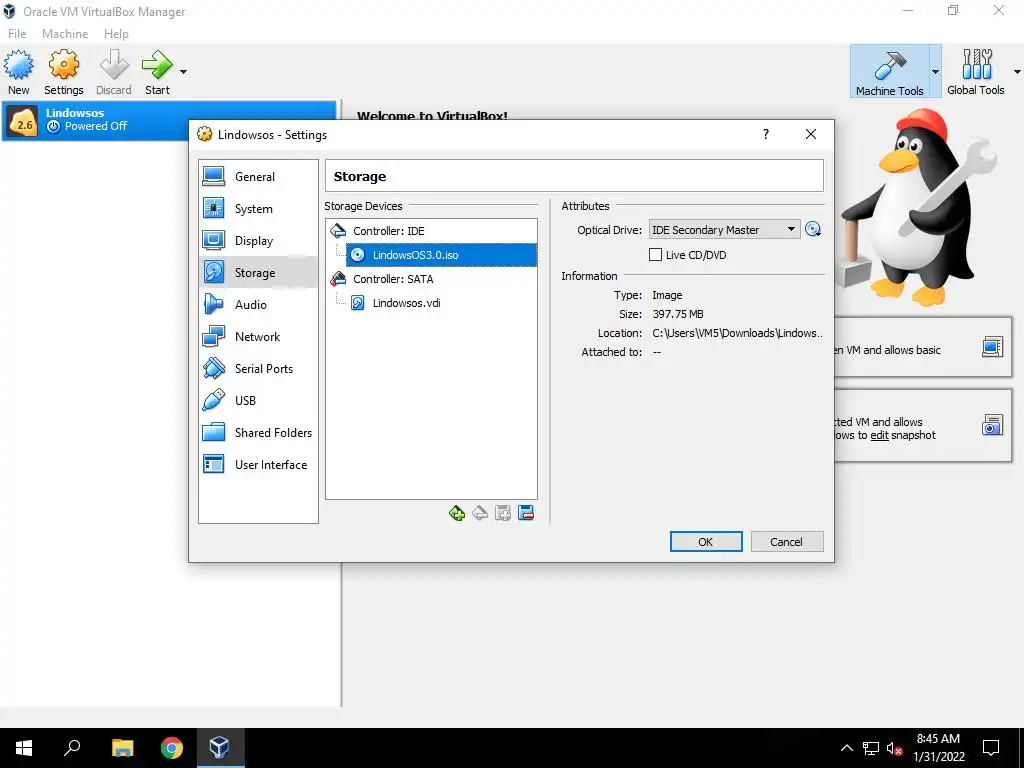Enable the Live CD/DVD checkbox

pyautogui.click(x=655, y=255)
